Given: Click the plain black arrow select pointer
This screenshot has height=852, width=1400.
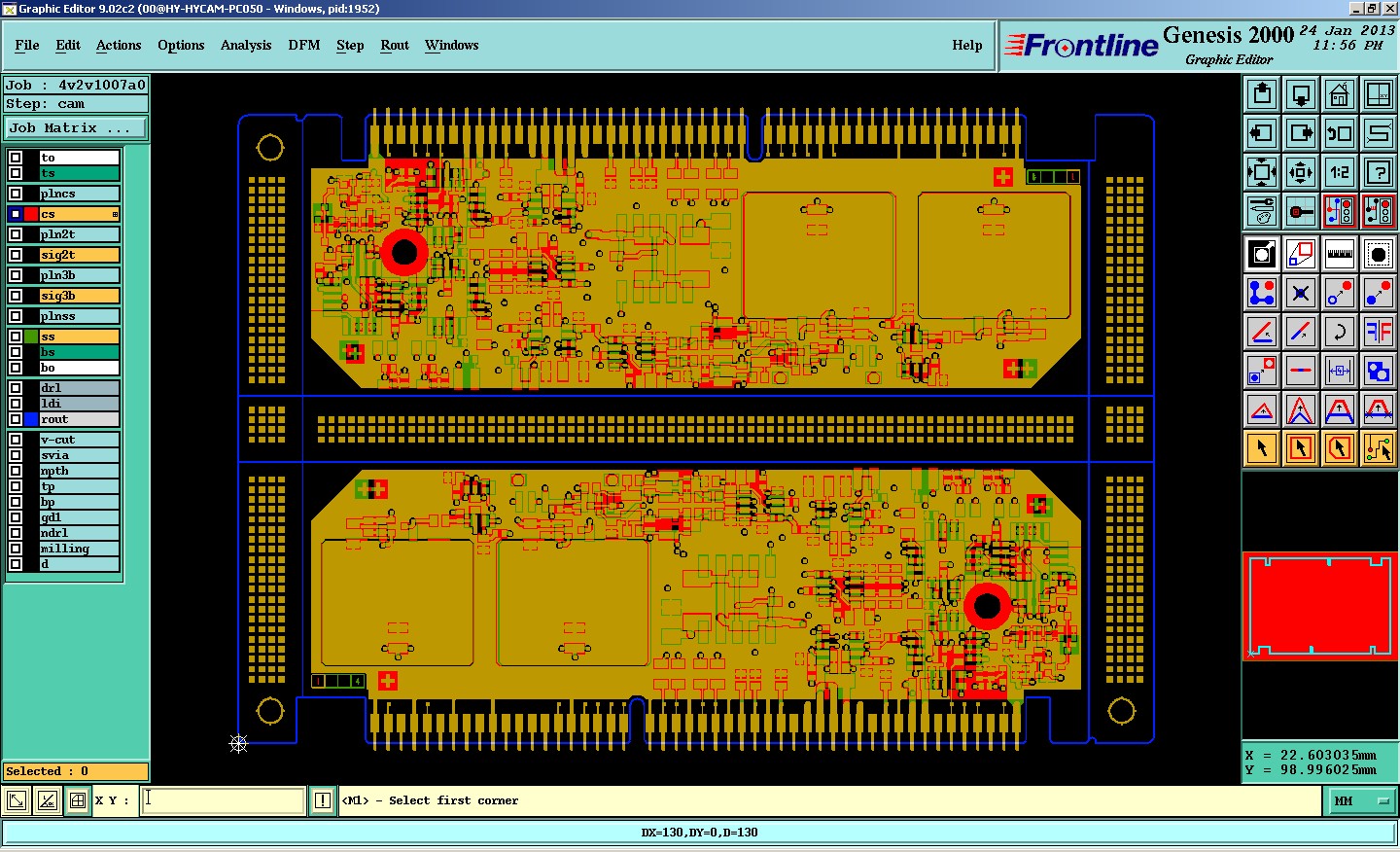Looking at the screenshot, I should click(x=1262, y=448).
